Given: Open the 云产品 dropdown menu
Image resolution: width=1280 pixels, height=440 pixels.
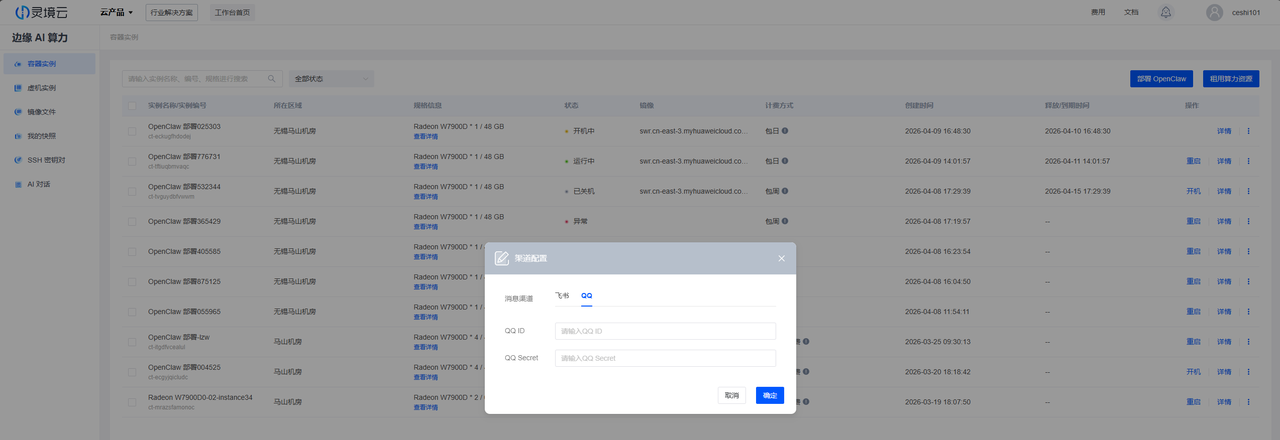Looking at the screenshot, I should (117, 12).
